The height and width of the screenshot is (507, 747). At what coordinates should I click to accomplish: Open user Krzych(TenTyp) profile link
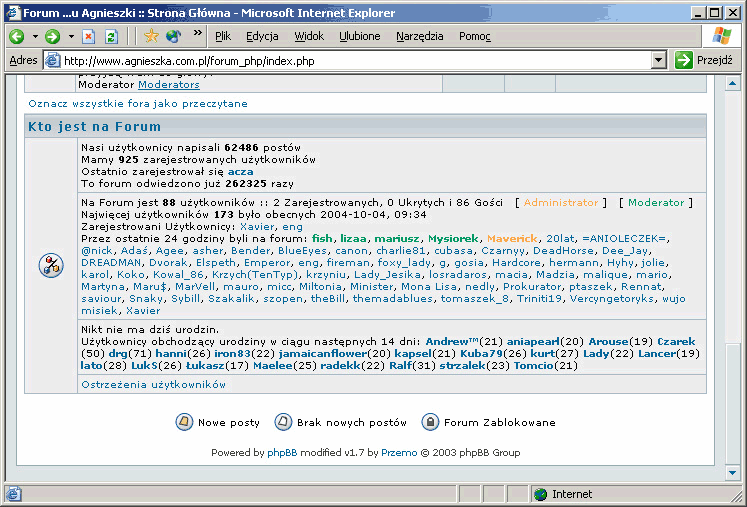point(255,274)
